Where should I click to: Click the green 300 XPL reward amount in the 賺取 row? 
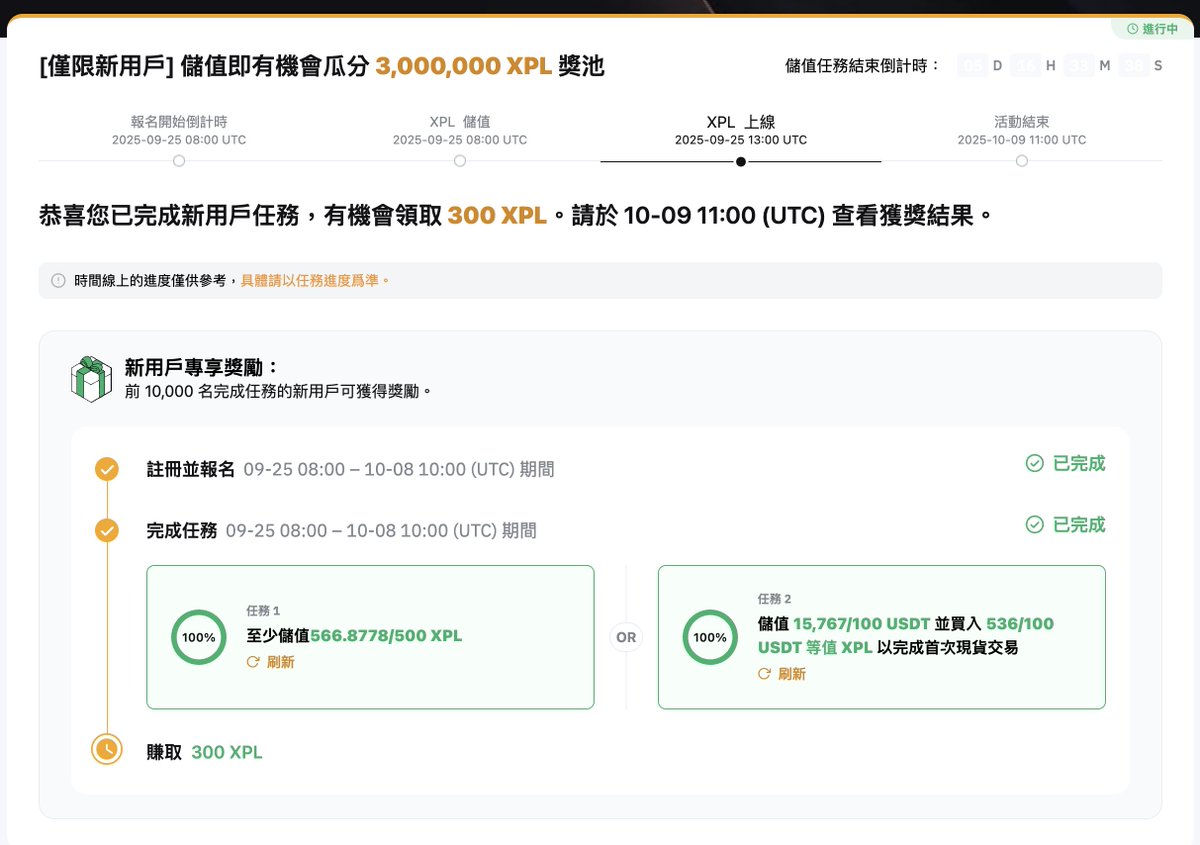tap(227, 752)
